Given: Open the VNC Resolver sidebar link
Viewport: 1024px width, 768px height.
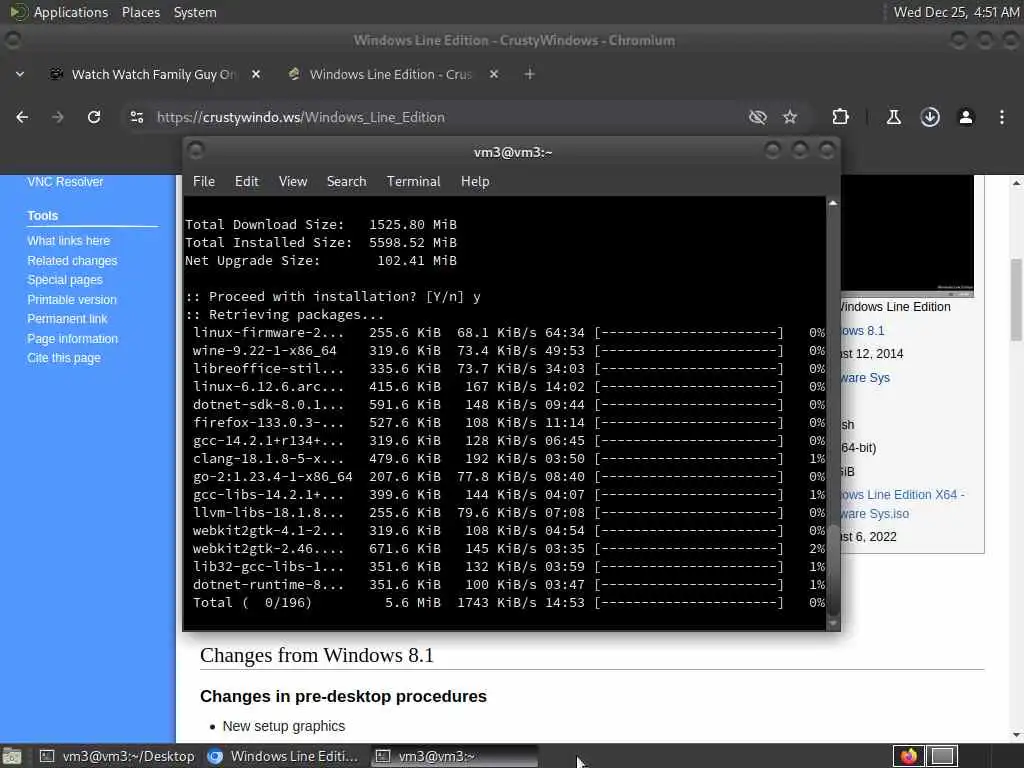Looking at the screenshot, I should tap(65, 182).
